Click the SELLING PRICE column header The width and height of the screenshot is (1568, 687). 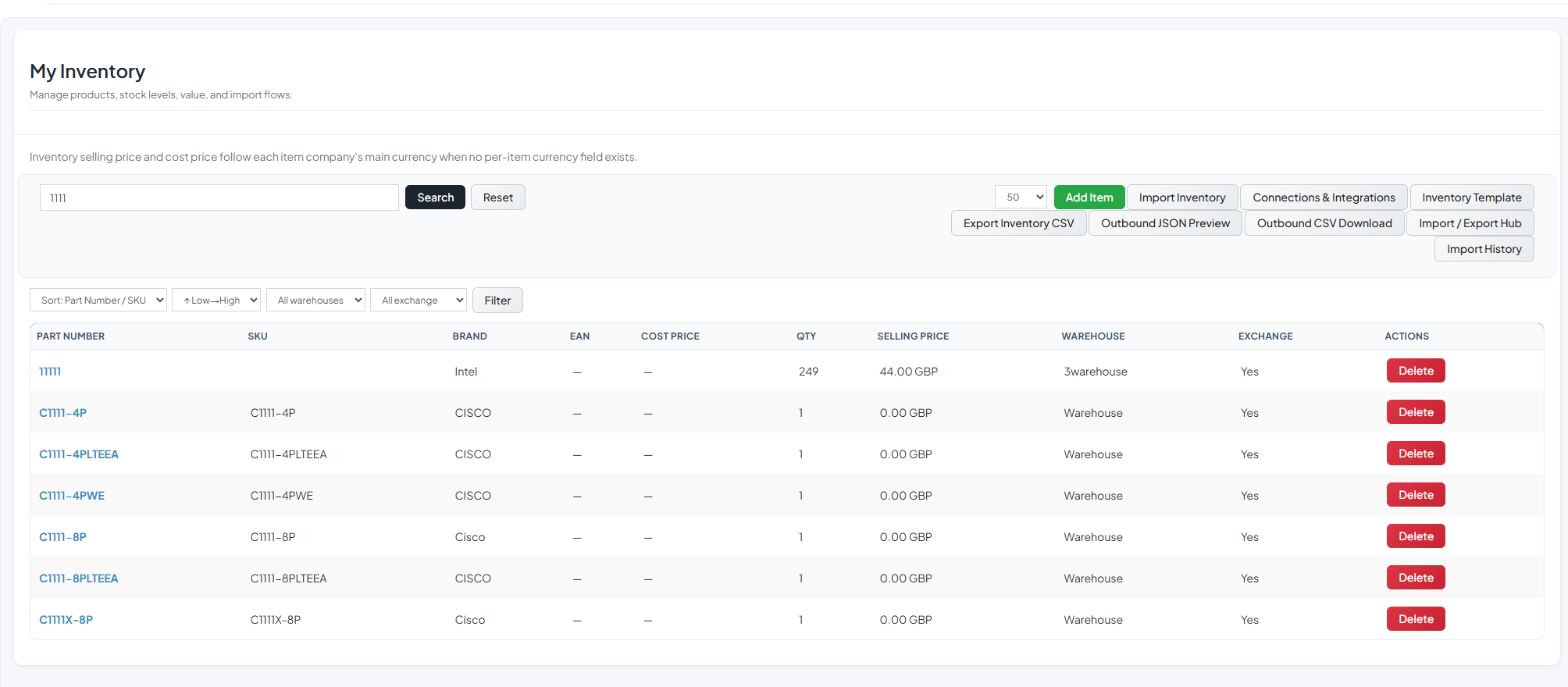point(913,336)
